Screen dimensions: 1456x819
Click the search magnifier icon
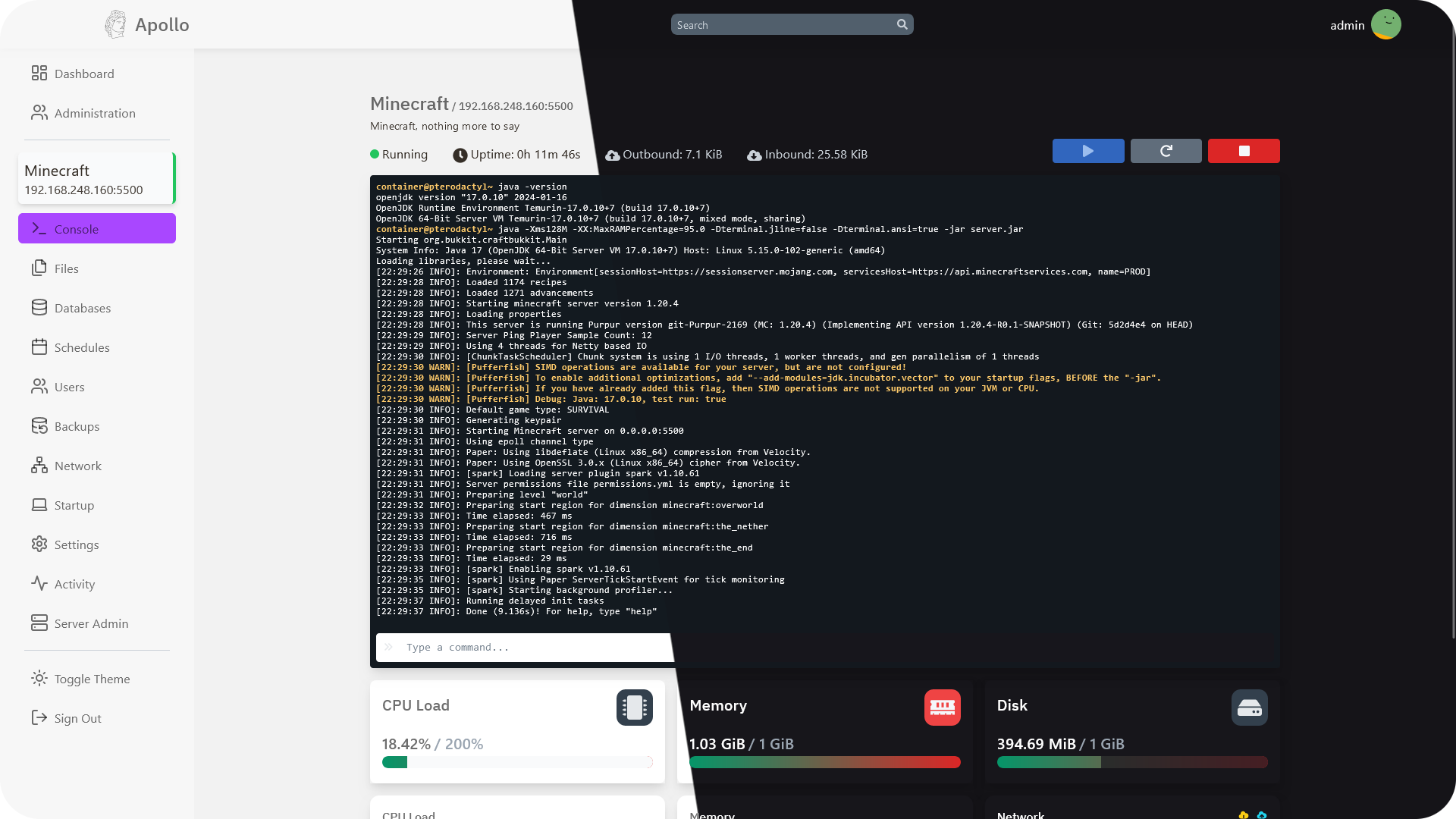point(902,24)
